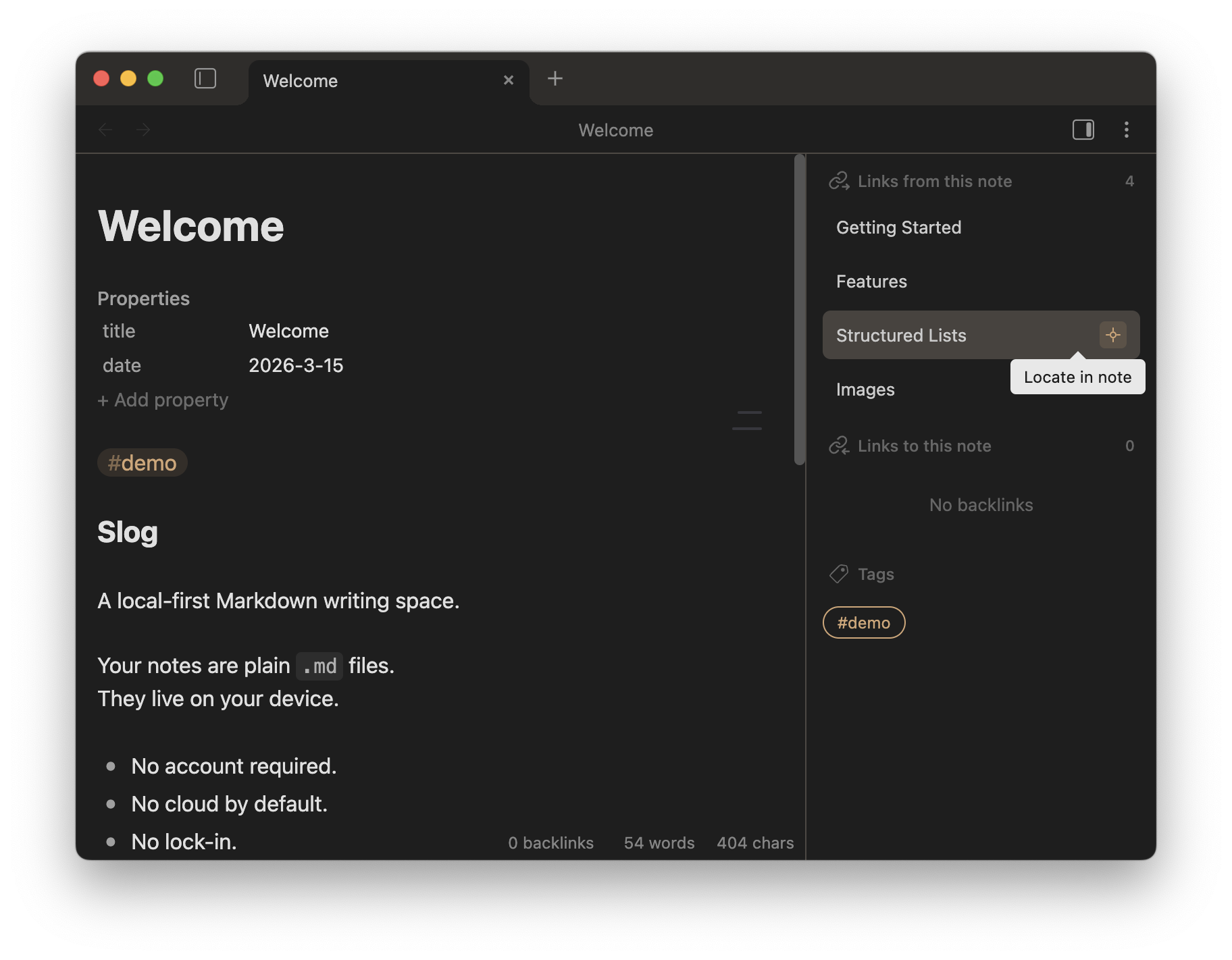Click the editor vertical scrollbar

click(x=800, y=311)
